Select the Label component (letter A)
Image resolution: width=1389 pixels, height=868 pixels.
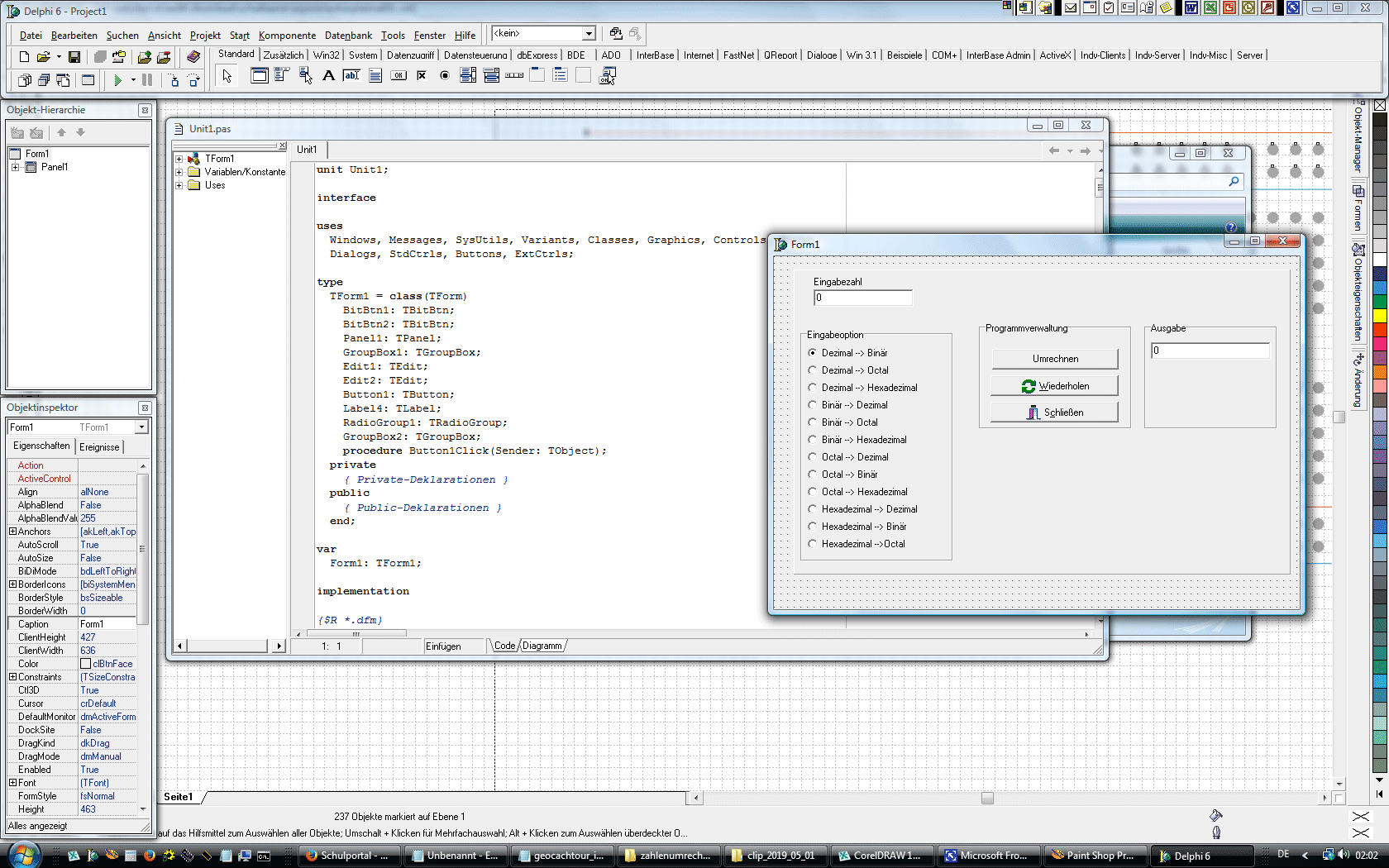pyautogui.click(x=328, y=75)
